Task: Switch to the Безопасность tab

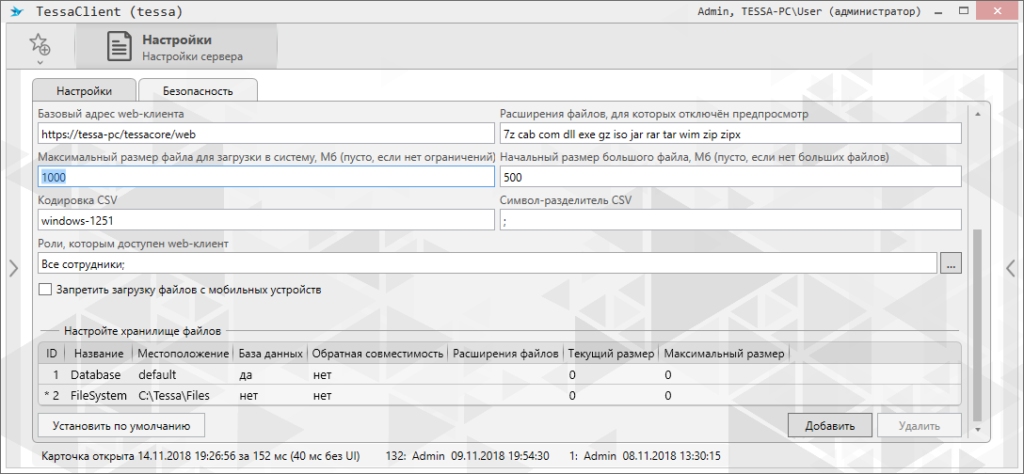Action: tap(198, 91)
